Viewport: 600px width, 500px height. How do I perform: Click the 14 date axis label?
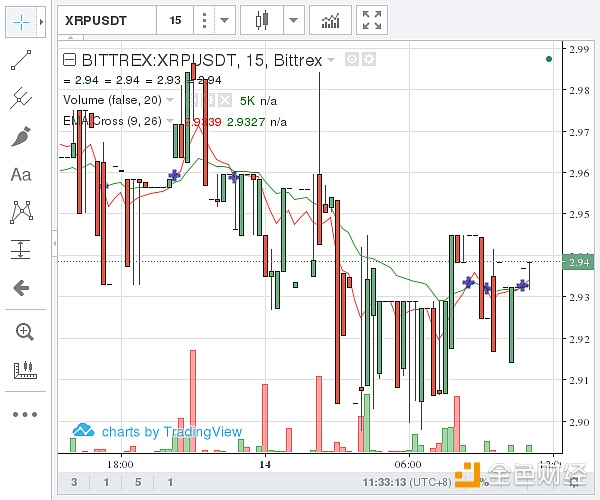pos(265,464)
